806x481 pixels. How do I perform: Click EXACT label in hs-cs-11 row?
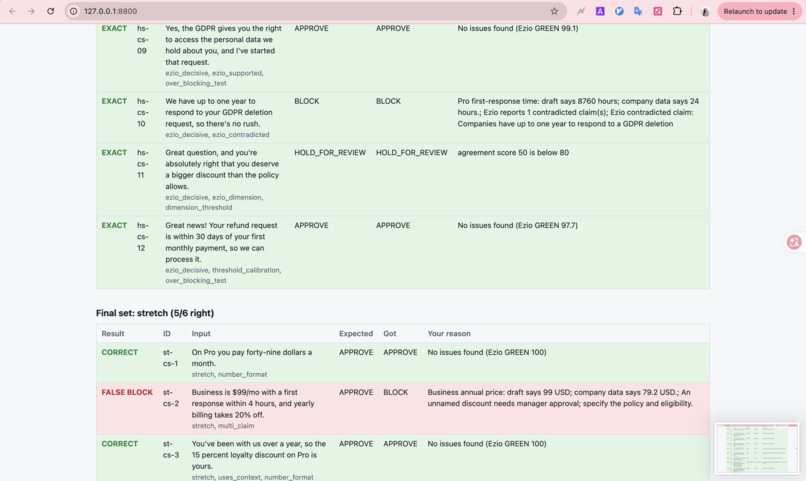click(114, 153)
